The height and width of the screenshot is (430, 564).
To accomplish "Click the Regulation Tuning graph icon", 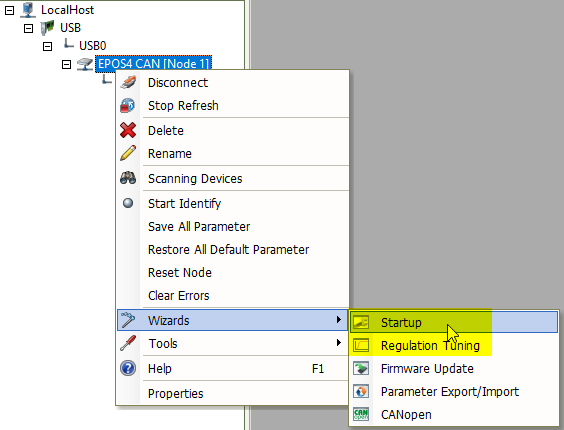I will 361,345.
